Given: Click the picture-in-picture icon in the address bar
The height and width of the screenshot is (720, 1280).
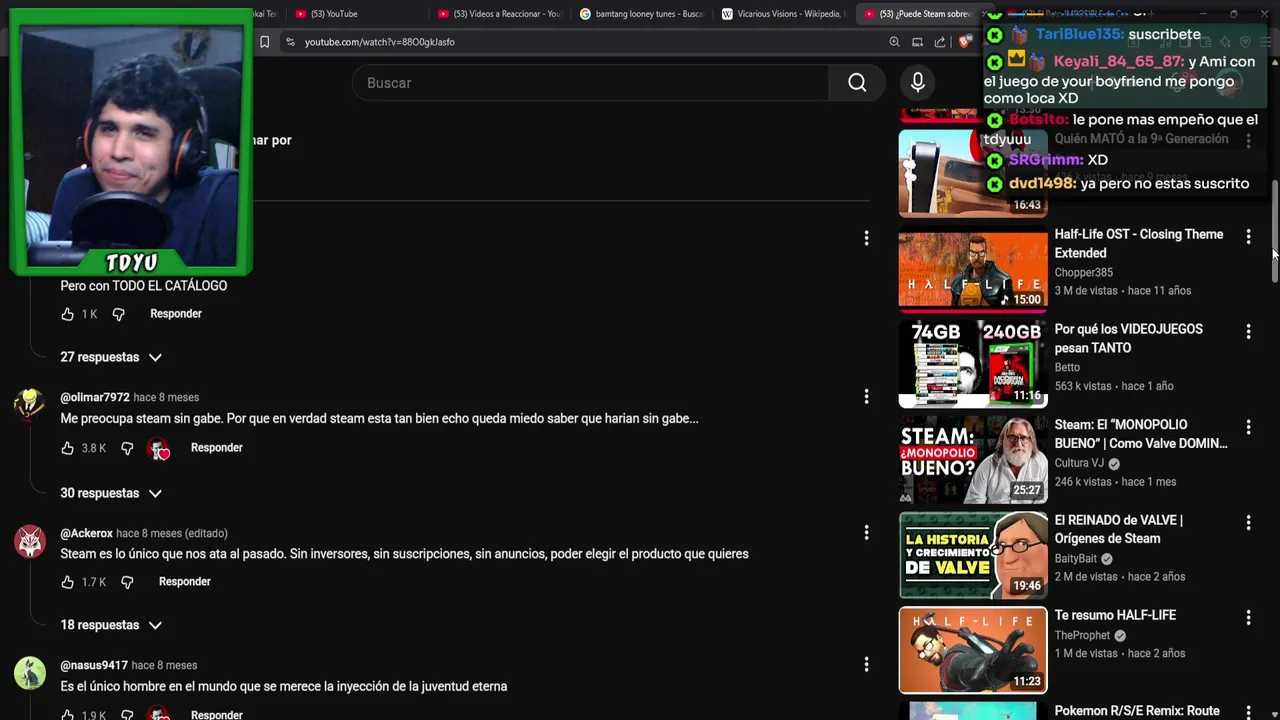Looking at the screenshot, I should (917, 42).
